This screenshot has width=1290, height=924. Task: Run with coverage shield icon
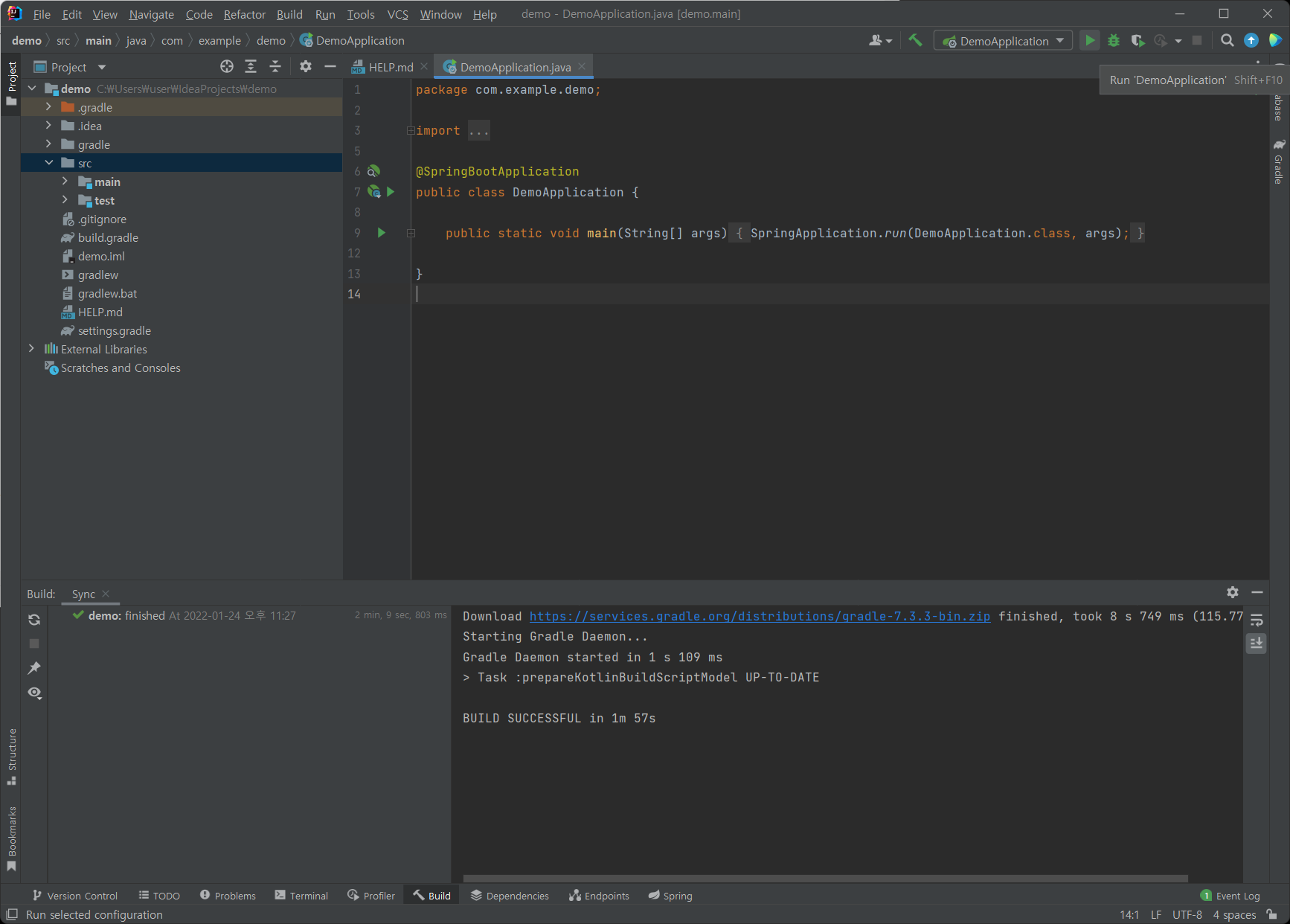click(1137, 41)
